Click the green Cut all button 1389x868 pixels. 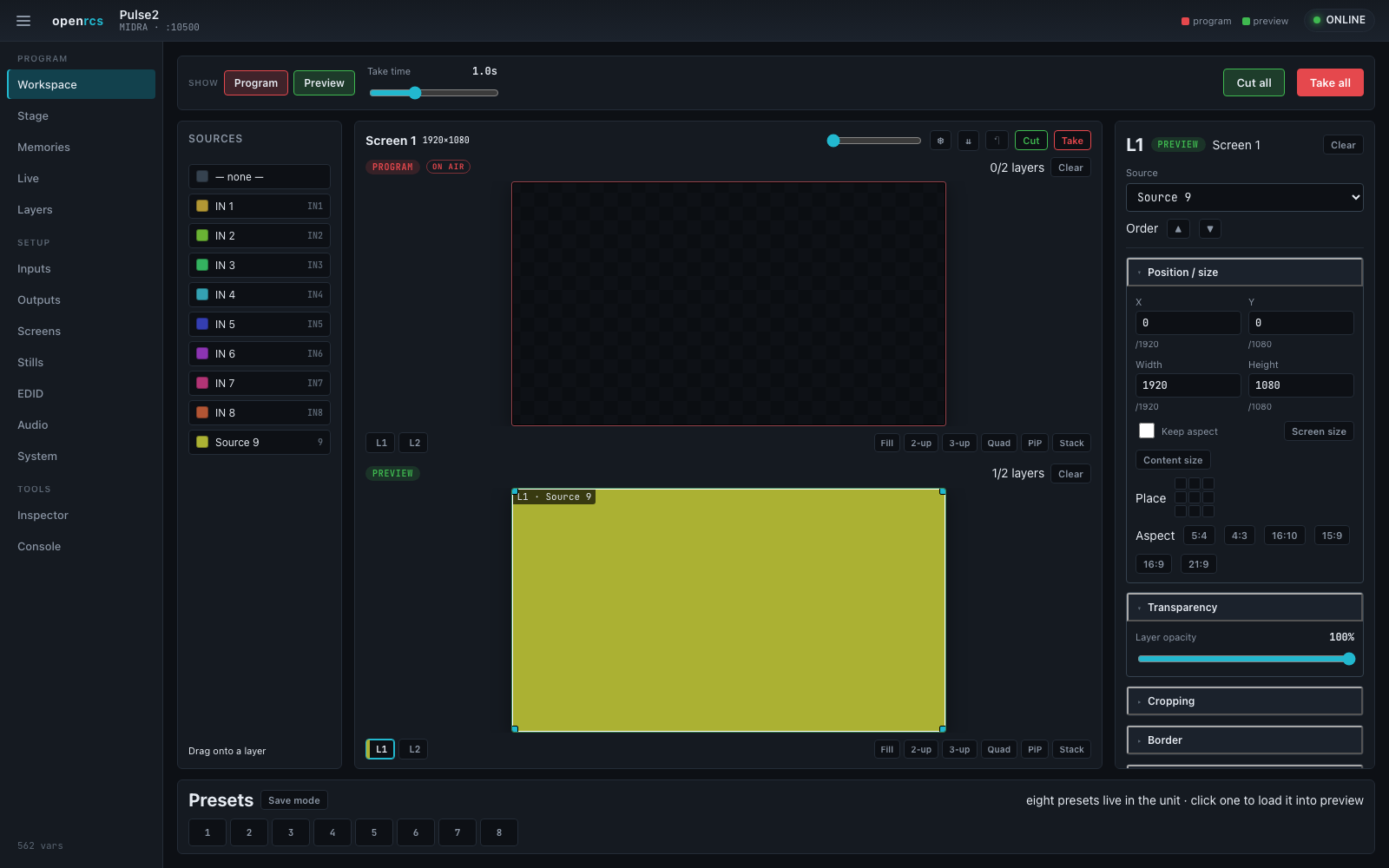[1254, 82]
